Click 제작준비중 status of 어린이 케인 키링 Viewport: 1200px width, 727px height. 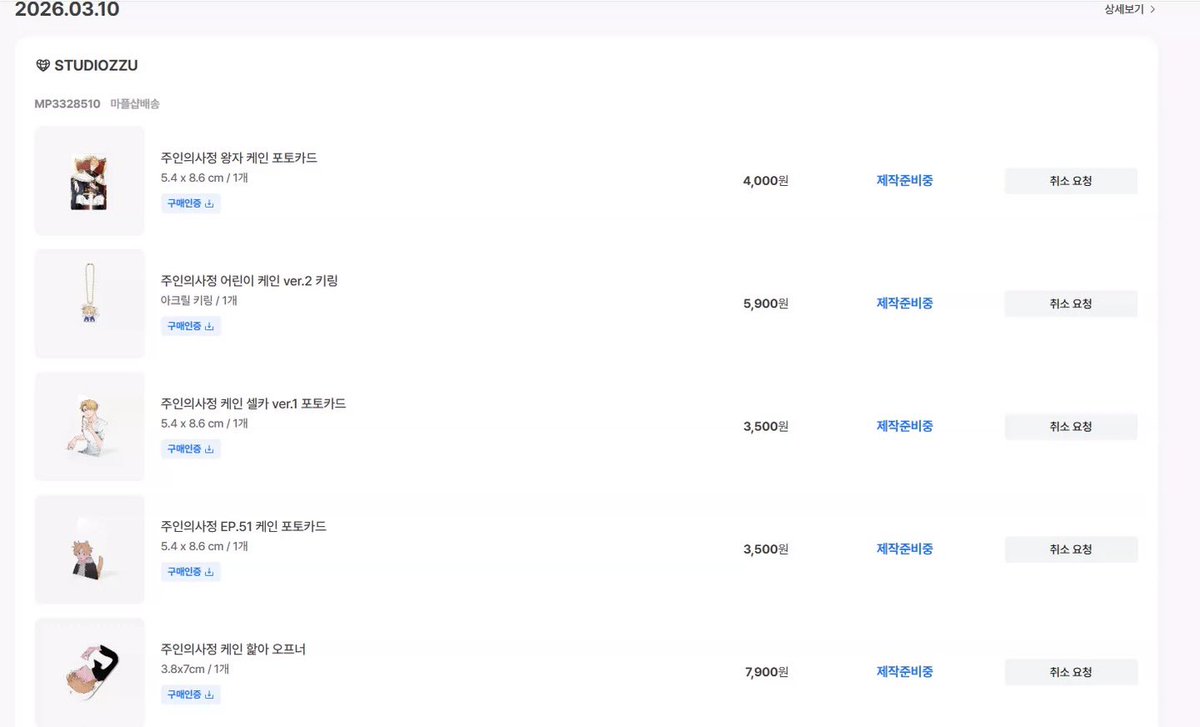coord(905,303)
